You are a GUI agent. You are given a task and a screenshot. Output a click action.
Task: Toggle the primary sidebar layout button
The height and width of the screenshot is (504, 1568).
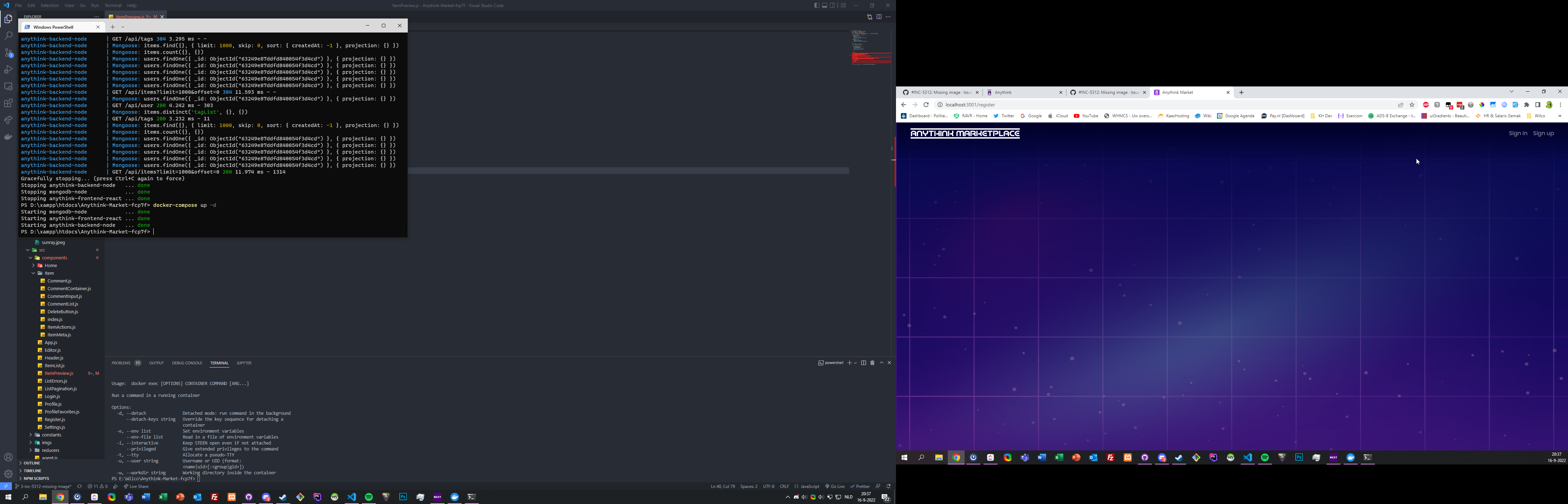[816, 6]
